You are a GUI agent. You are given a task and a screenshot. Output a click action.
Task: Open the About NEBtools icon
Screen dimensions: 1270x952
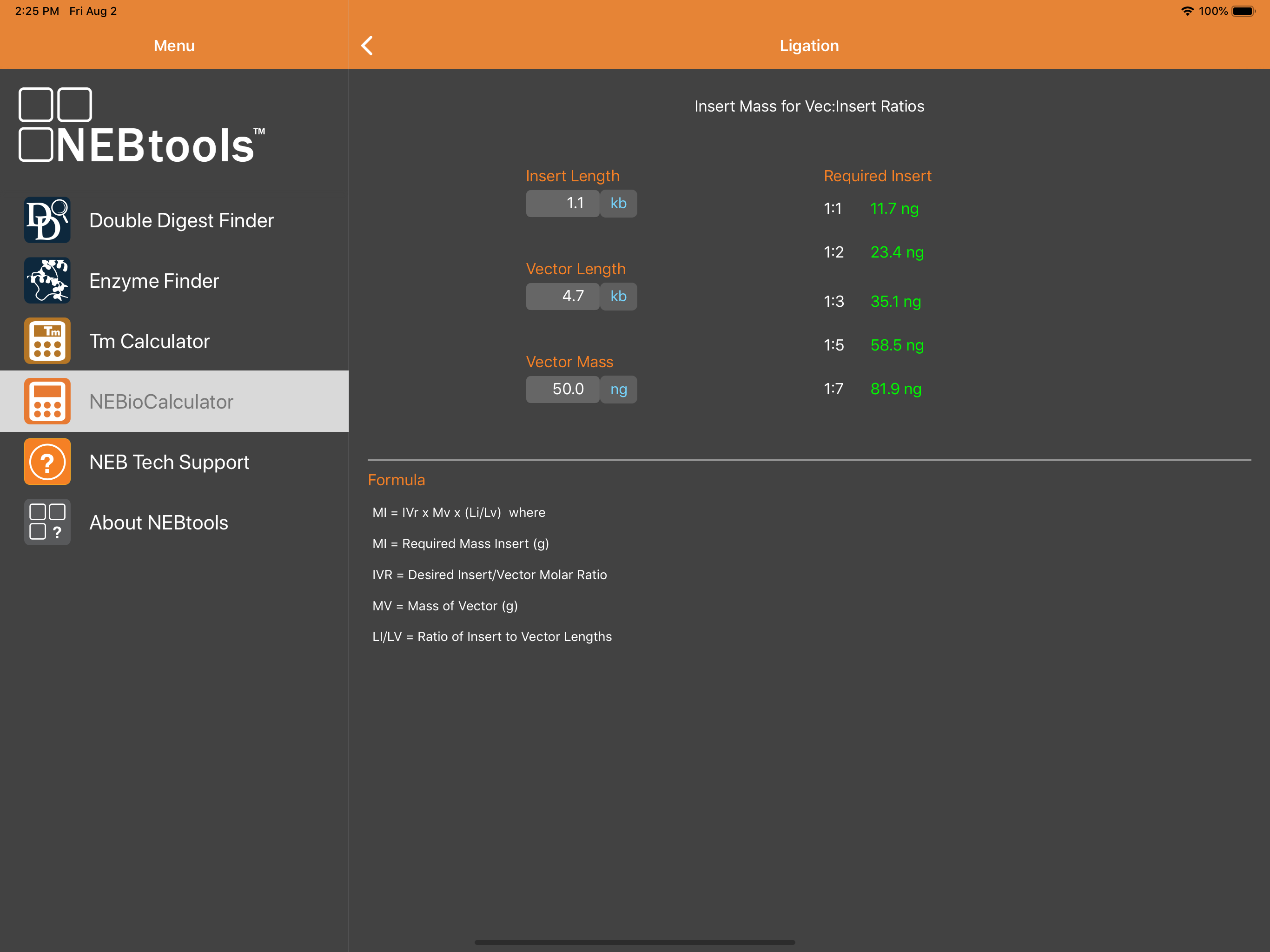(x=47, y=522)
